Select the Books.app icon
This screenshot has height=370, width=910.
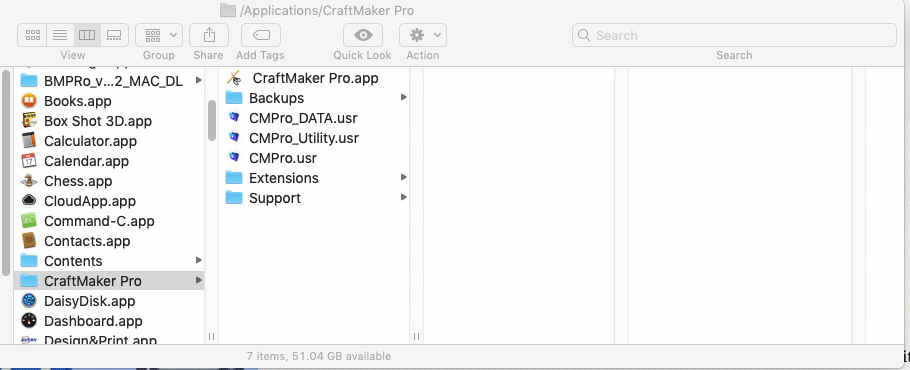[29, 101]
